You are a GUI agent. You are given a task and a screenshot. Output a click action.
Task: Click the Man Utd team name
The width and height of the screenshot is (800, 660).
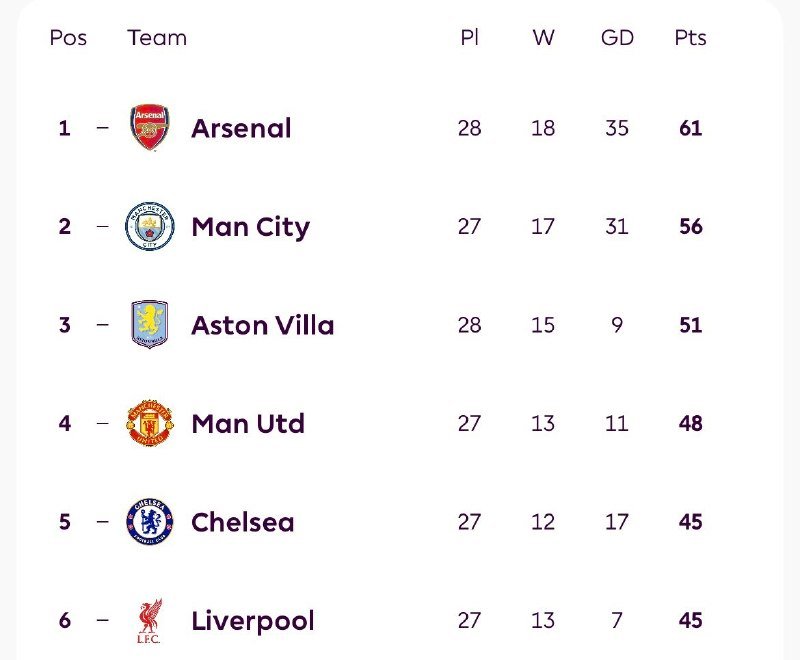[x=247, y=424]
